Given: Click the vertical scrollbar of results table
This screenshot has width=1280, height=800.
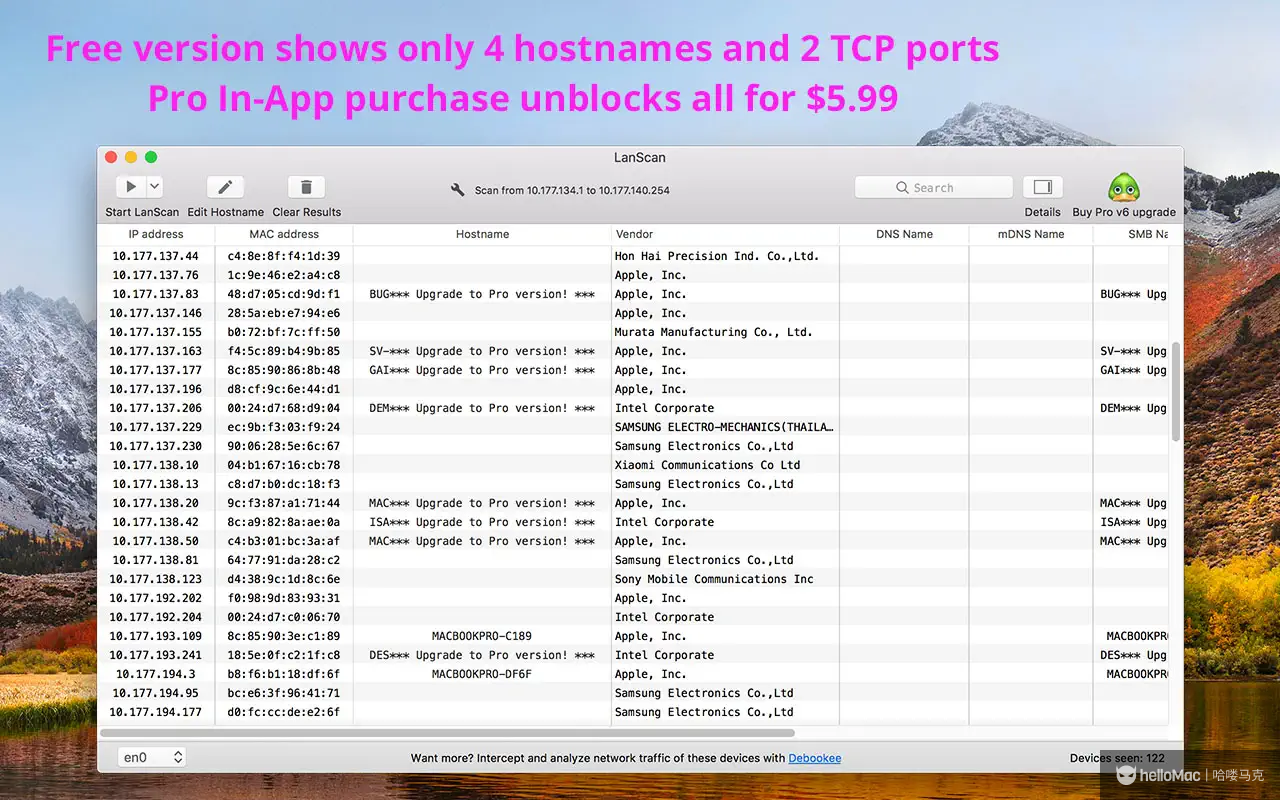Looking at the screenshot, I should 1176,390.
